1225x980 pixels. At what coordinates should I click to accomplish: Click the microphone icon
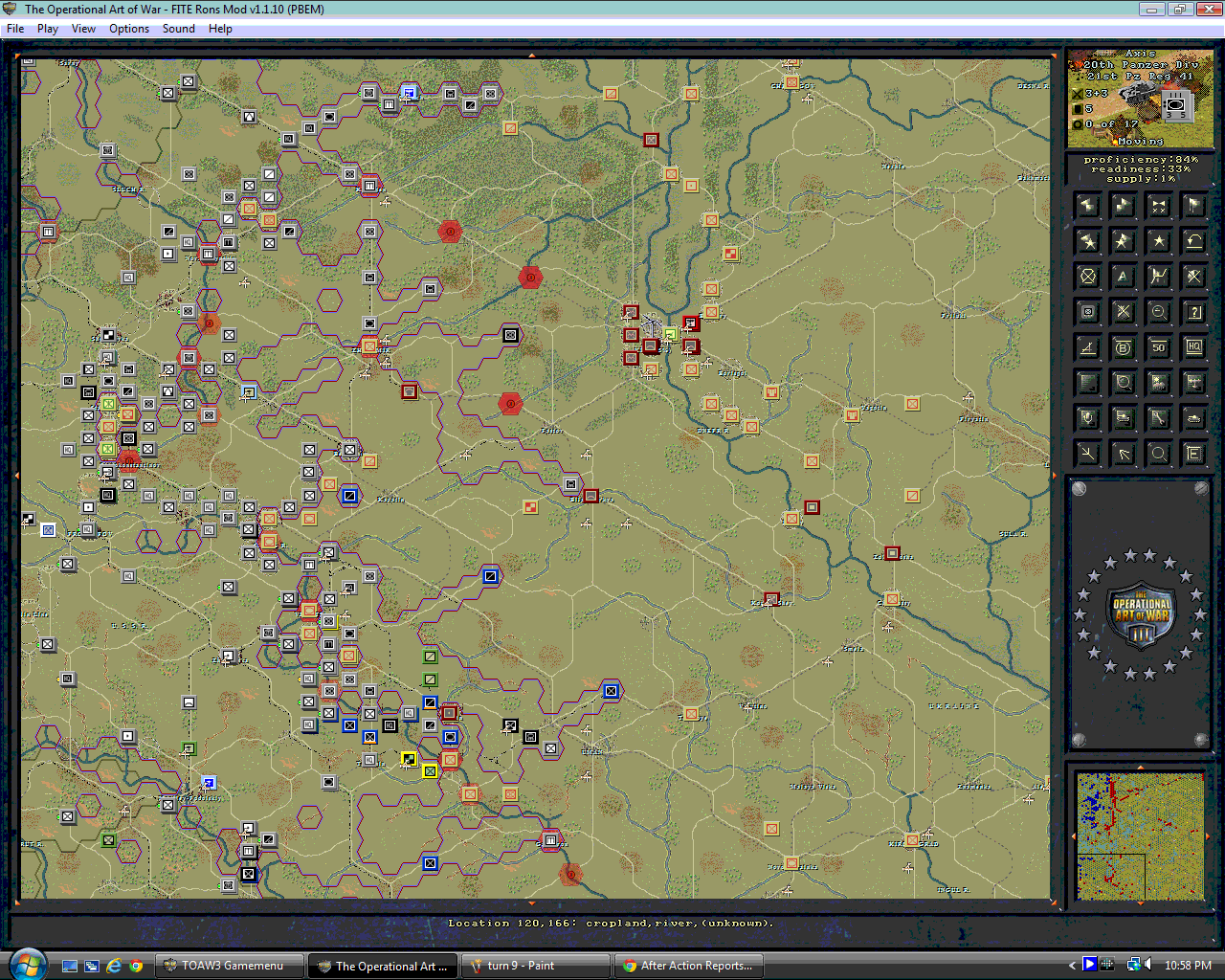click(1088, 418)
